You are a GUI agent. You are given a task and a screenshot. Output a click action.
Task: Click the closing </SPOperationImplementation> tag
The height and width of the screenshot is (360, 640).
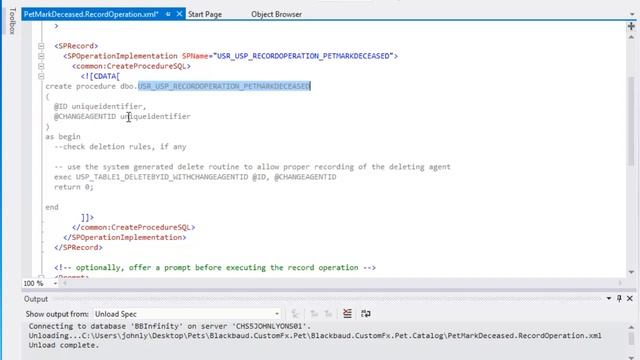tap(124, 237)
